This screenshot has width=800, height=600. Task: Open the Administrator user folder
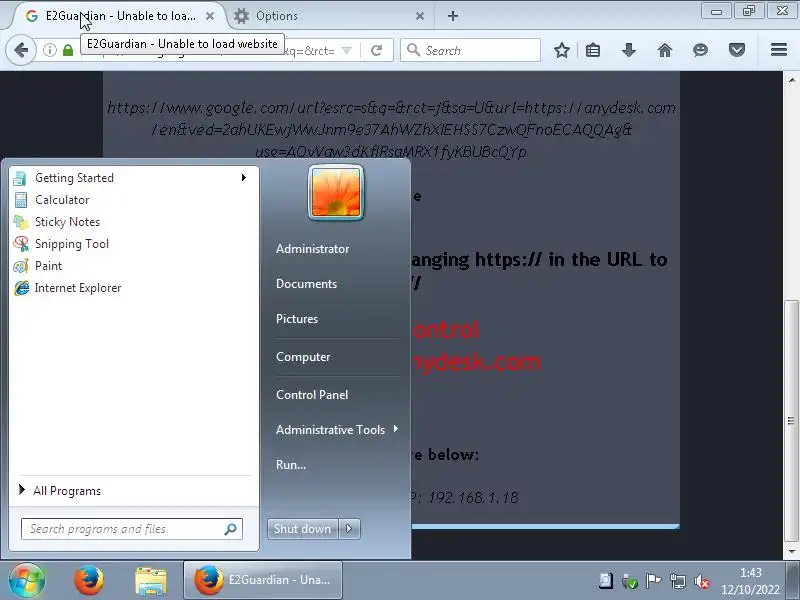(312, 249)
